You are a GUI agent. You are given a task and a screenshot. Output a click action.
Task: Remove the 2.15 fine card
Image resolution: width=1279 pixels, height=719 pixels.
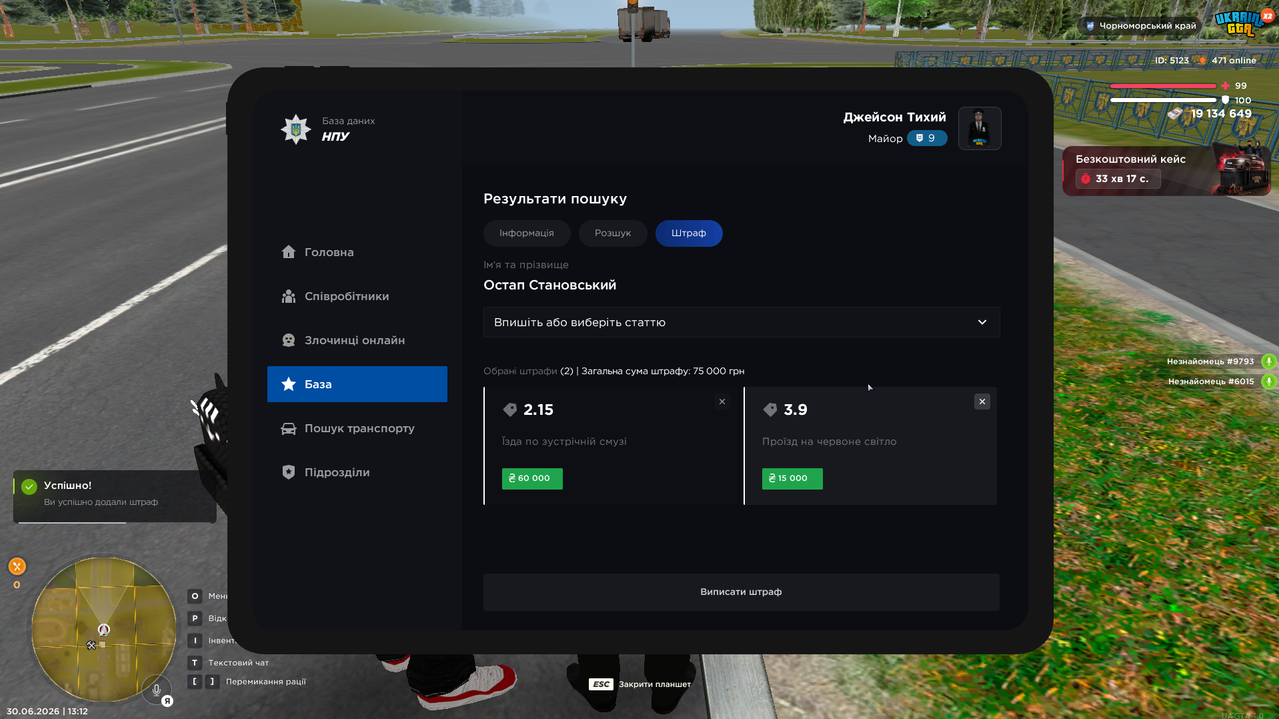(722, 401)
